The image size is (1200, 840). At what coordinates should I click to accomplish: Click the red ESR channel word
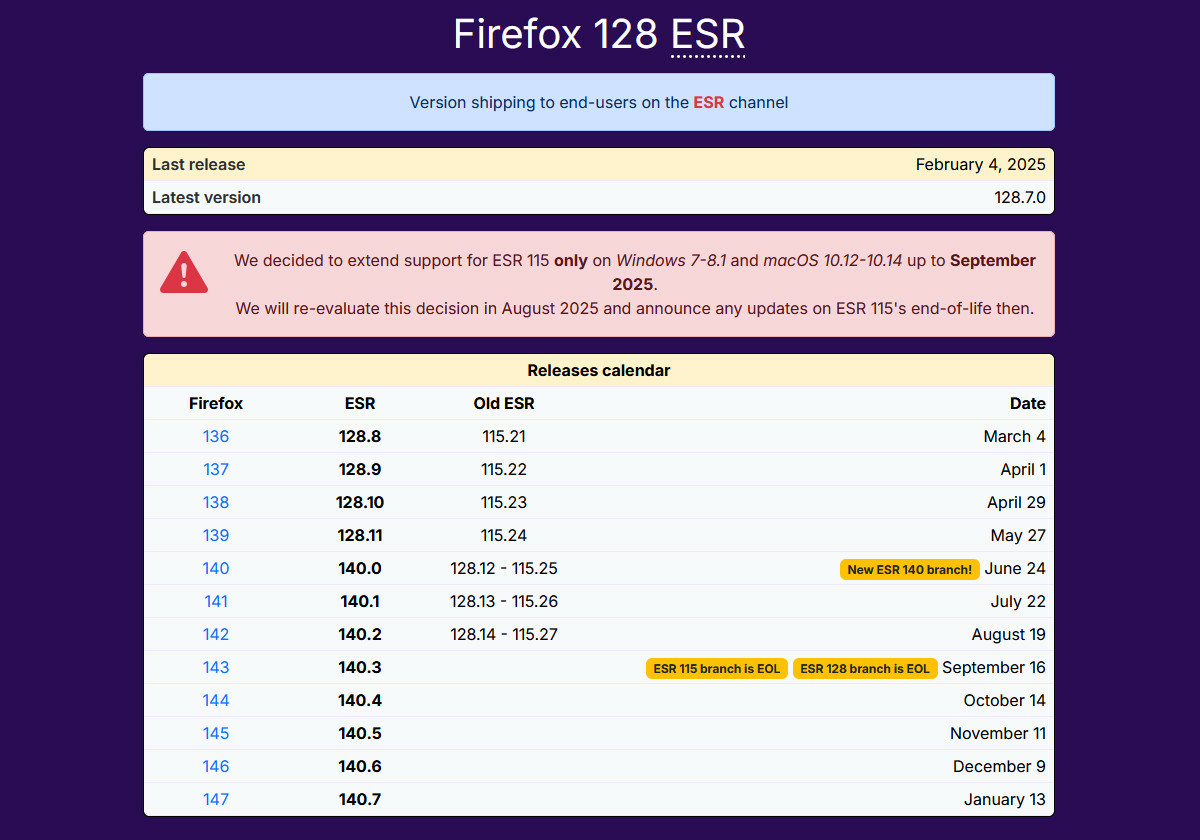point(708,102)
